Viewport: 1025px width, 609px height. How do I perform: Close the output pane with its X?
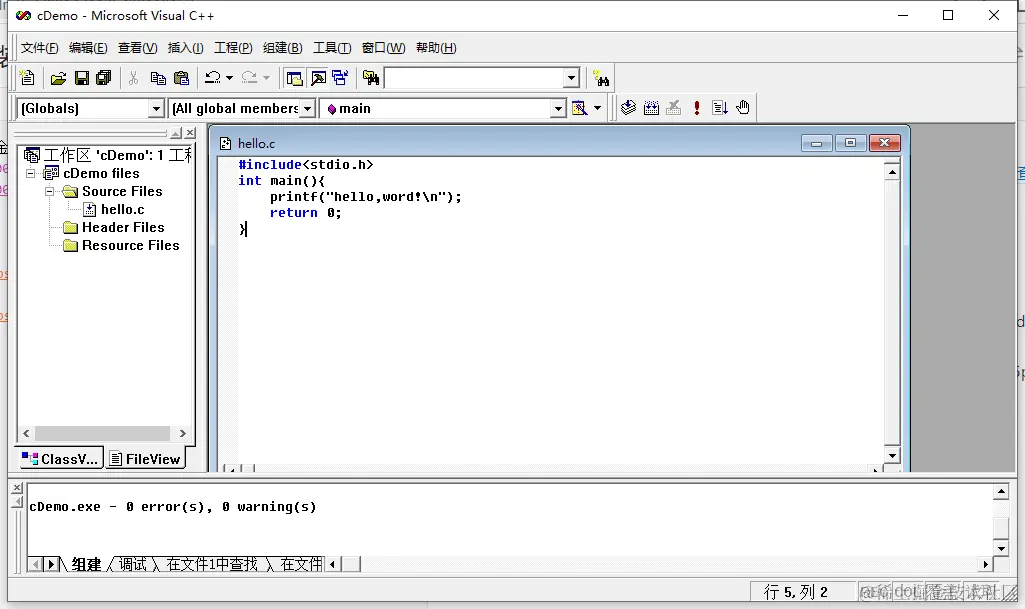pyautogui.click(x=17, y=488)
